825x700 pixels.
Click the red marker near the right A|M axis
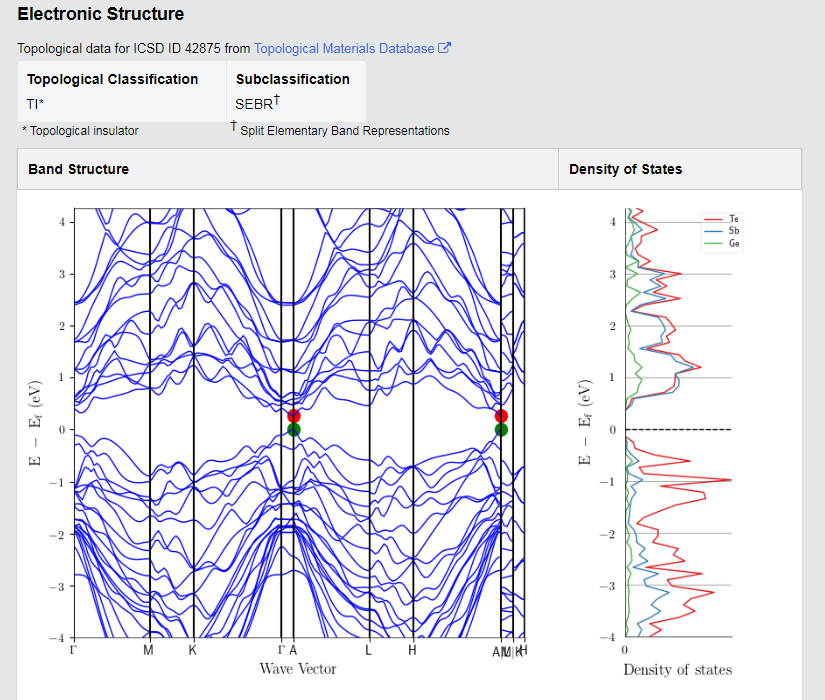click(x=501, y=416)
